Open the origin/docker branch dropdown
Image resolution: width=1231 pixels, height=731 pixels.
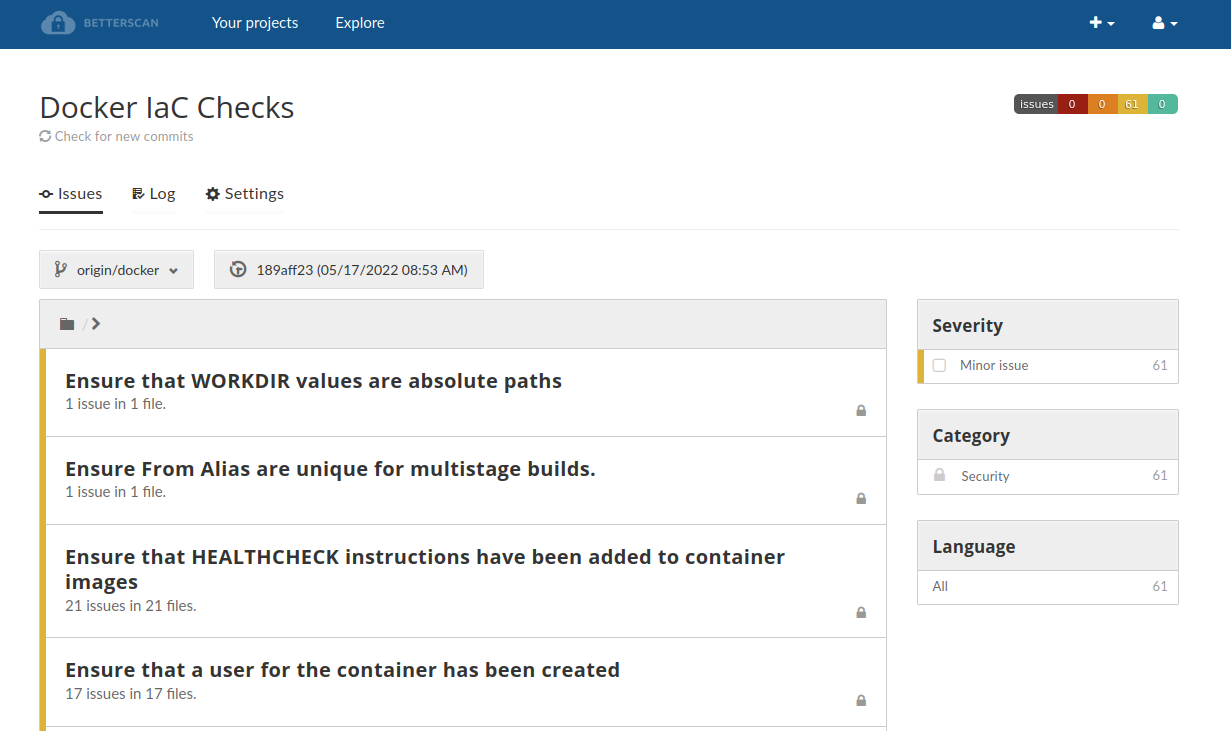click(116, 270)
